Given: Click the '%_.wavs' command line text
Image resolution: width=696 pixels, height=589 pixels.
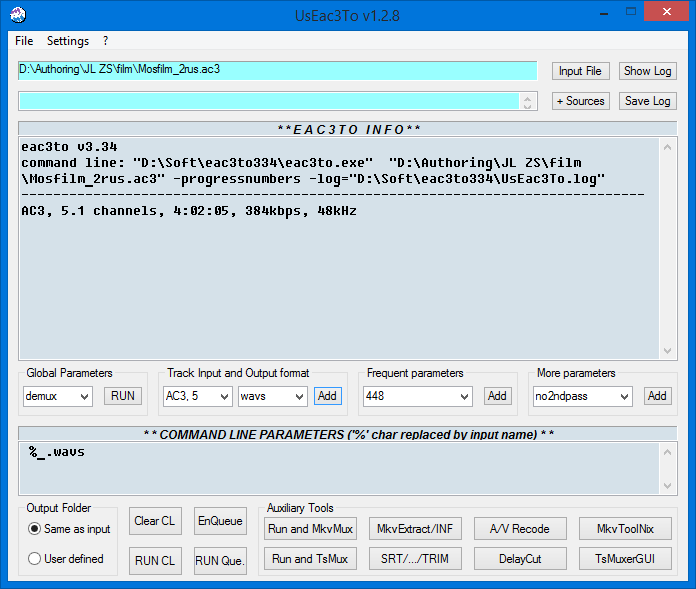Looking at the screenshot, I should pyautogui.click(x=57, y=452).
